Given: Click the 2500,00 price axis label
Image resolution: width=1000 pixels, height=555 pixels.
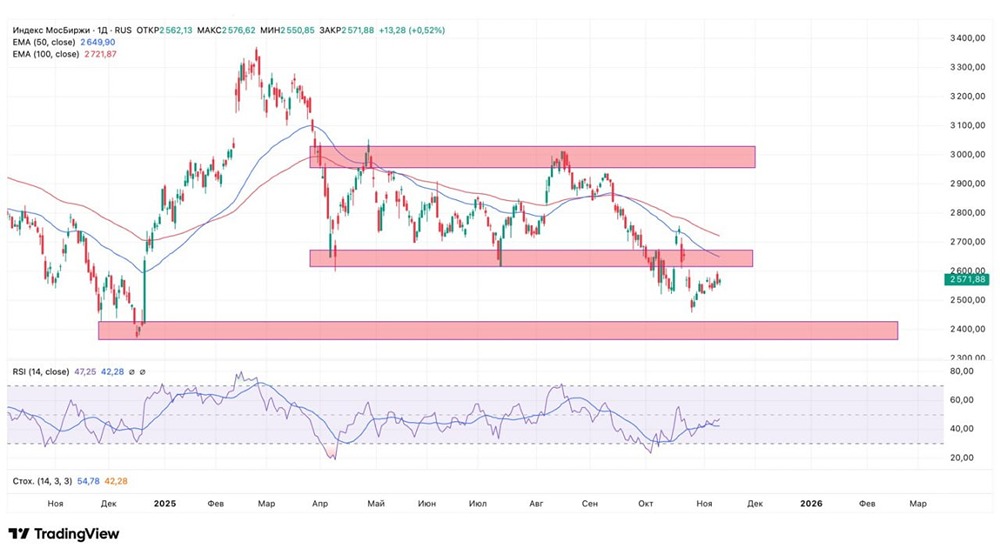Looking at the screenshot, I should click(x=967, y=300).
